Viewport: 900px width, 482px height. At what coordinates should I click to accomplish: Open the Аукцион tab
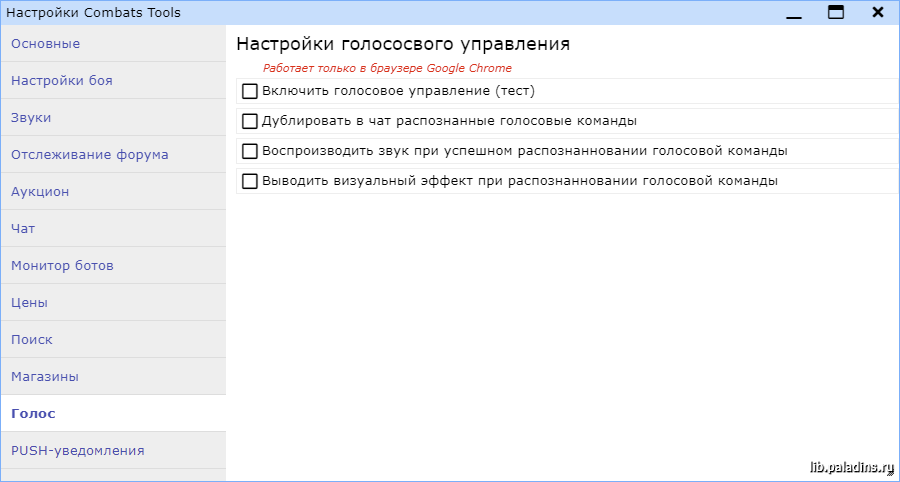[x=114, y=192]
